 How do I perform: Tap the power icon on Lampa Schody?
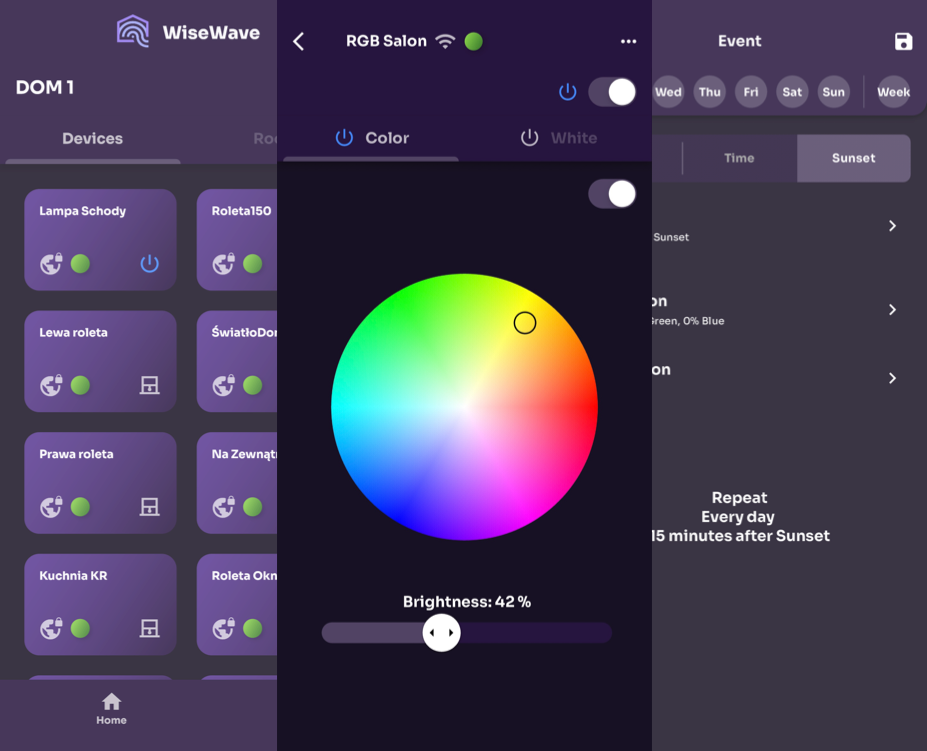pyautogui.click(x=149, y=264)
